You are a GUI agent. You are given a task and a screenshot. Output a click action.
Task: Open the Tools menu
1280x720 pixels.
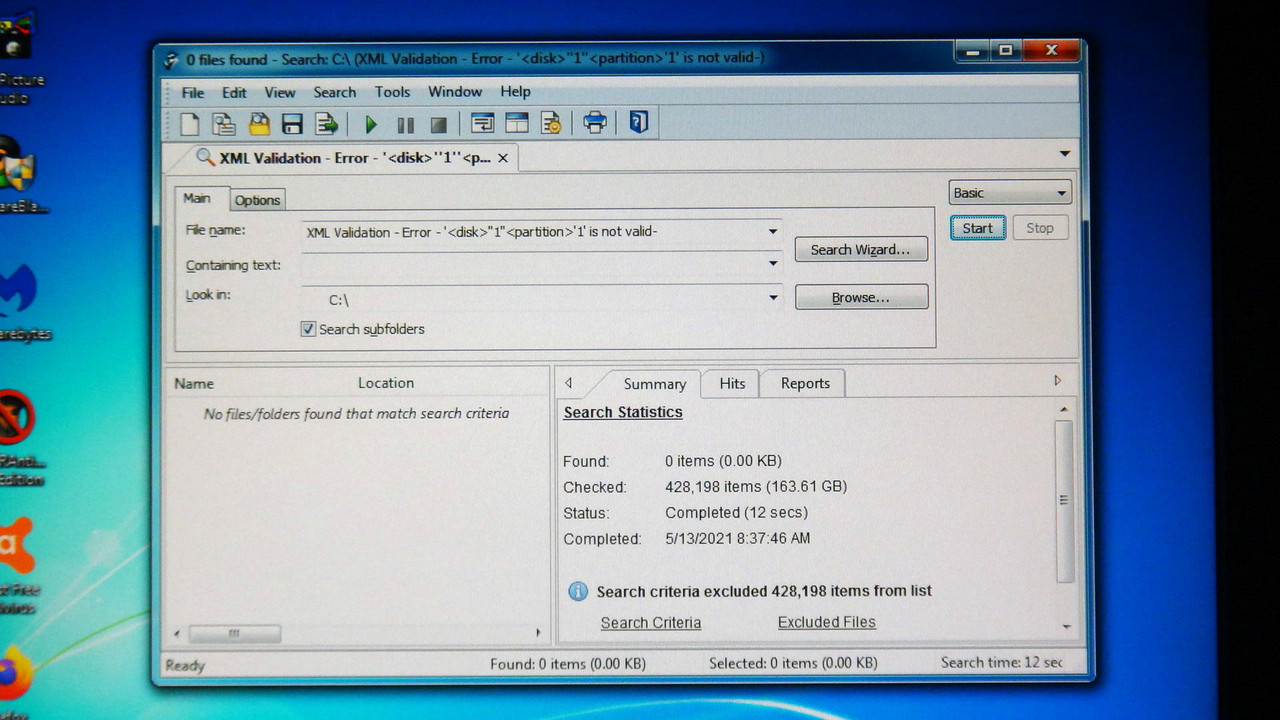click(392, 92)
